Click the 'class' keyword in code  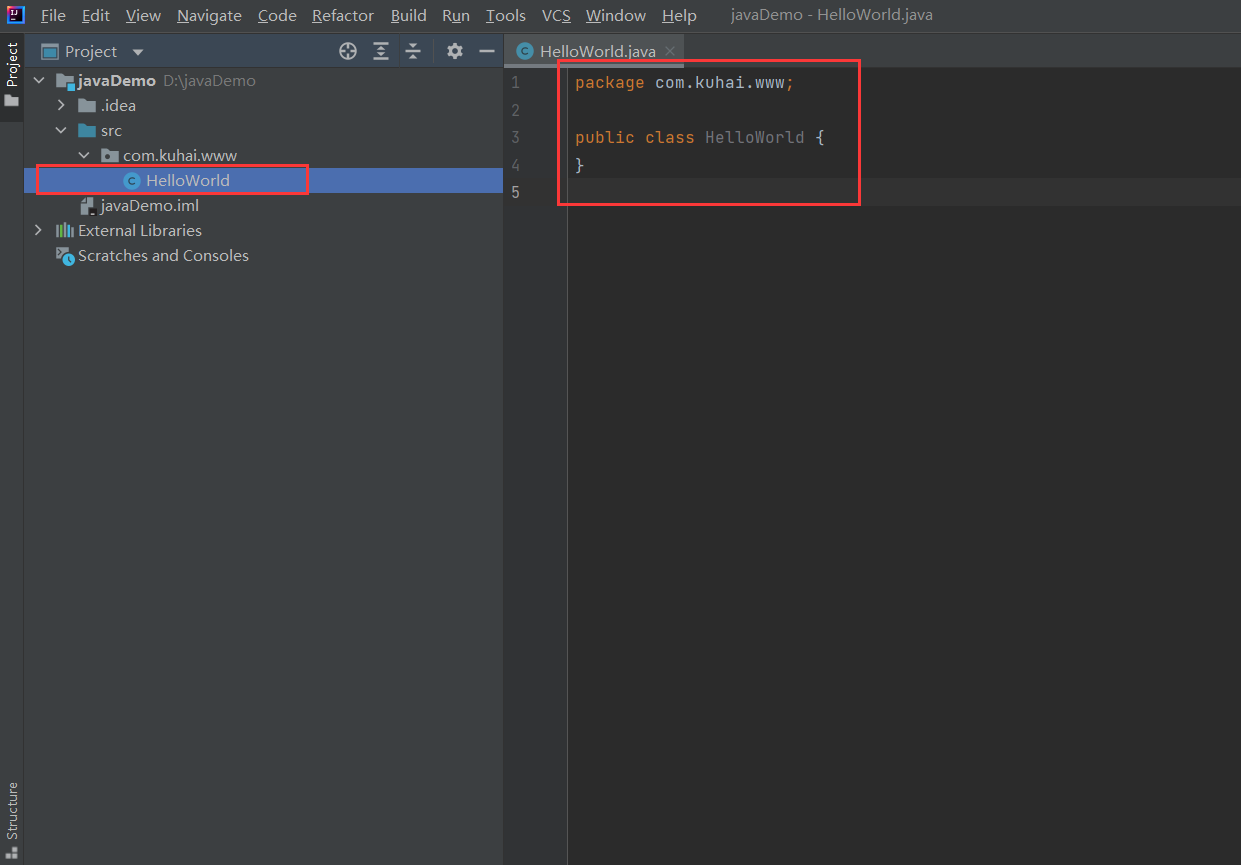(x=670, y=137)
